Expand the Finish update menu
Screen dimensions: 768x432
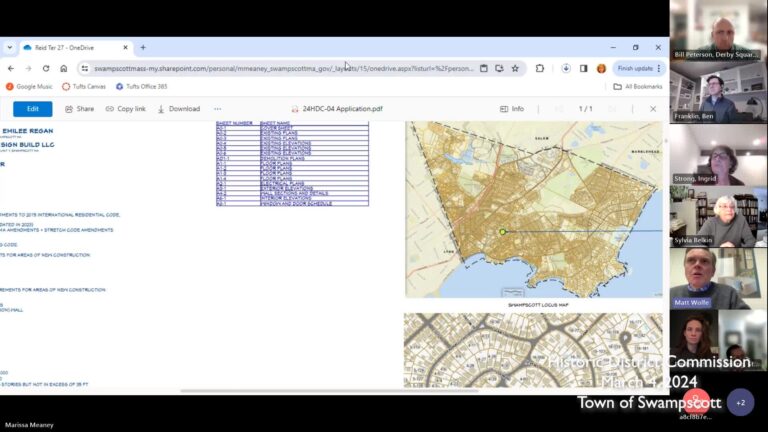[x=640, y=68]
